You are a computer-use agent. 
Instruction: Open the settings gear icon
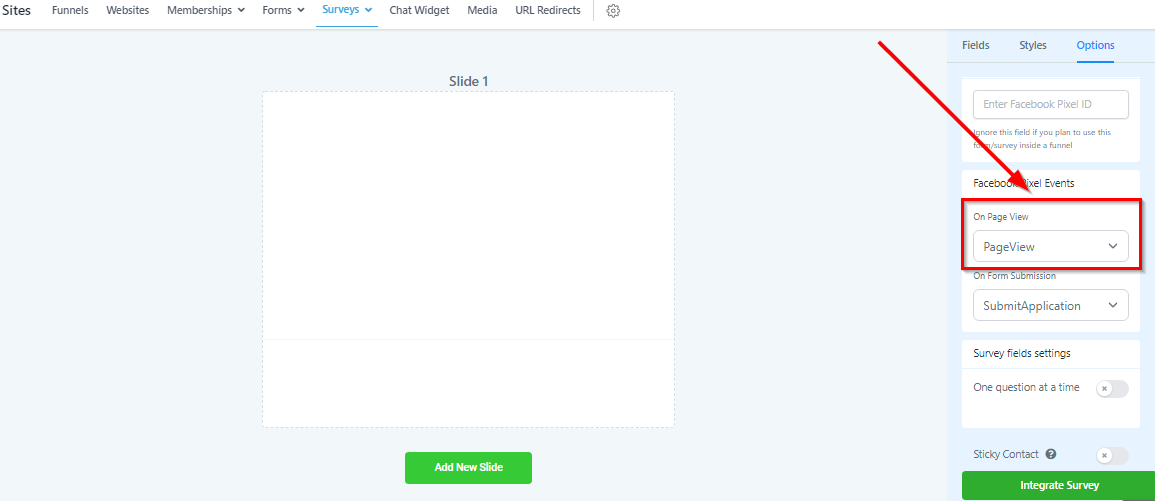613,11
